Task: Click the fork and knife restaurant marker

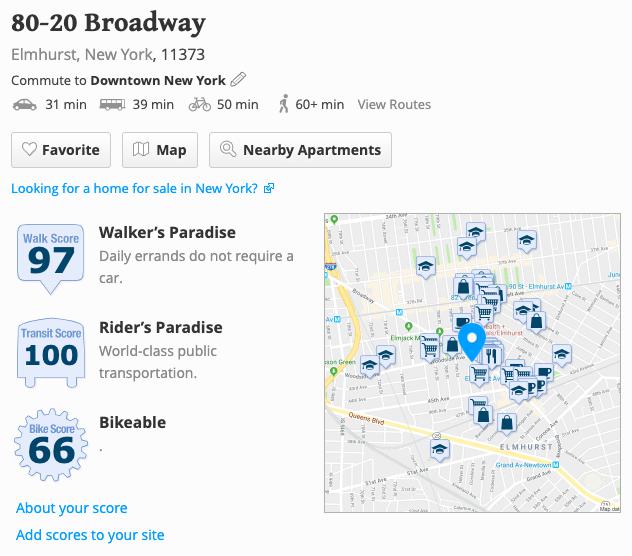Action: [491, 357]
